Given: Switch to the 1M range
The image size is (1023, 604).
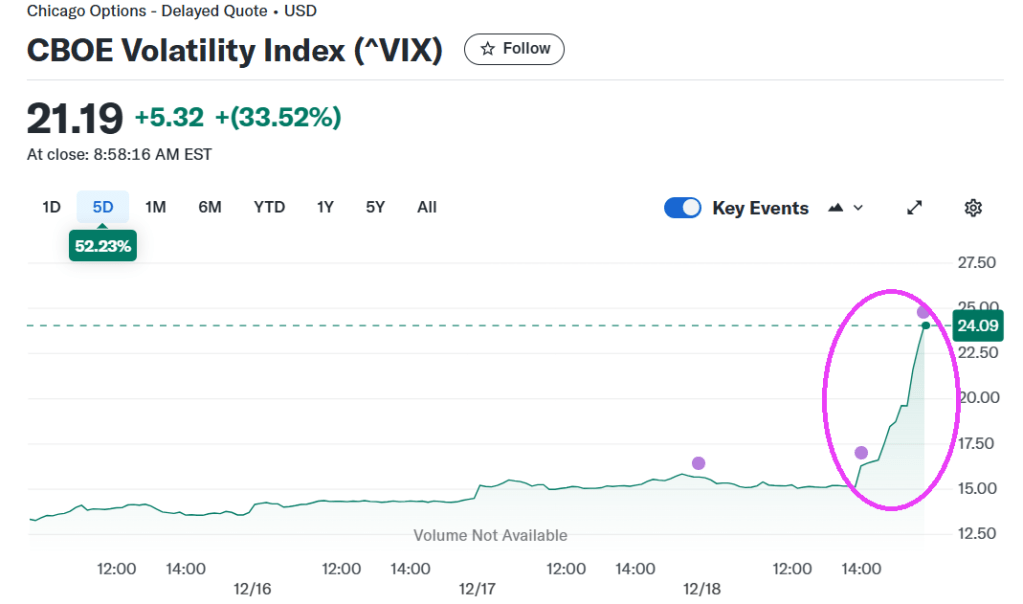Looking at the screenshot, I should pos(155,207).
